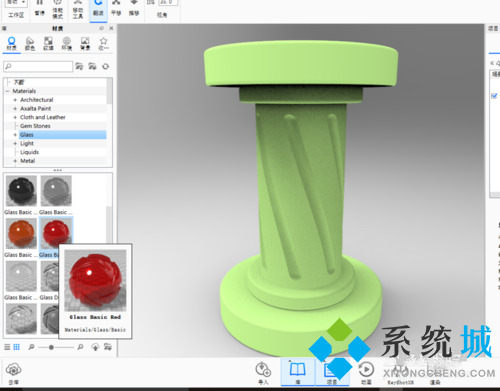Viewport: 500px width, 391px height.
Task: Select the Liquids tree item
Action: [29, 152]
